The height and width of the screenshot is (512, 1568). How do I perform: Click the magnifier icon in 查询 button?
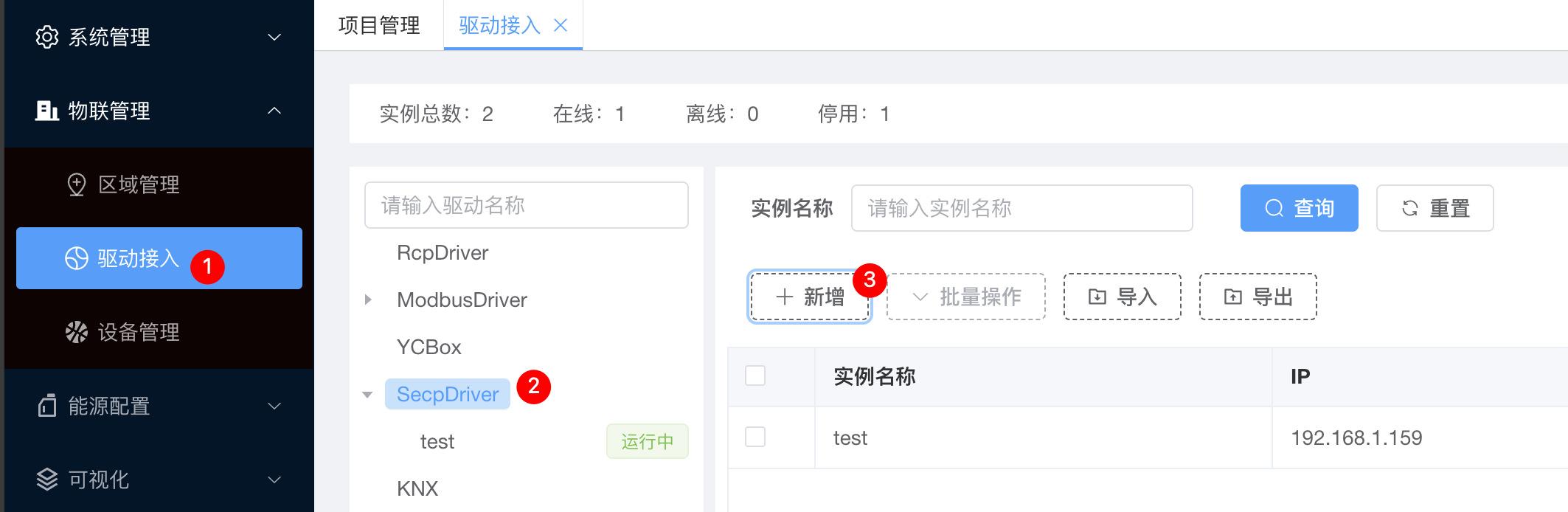[1274, 208]
